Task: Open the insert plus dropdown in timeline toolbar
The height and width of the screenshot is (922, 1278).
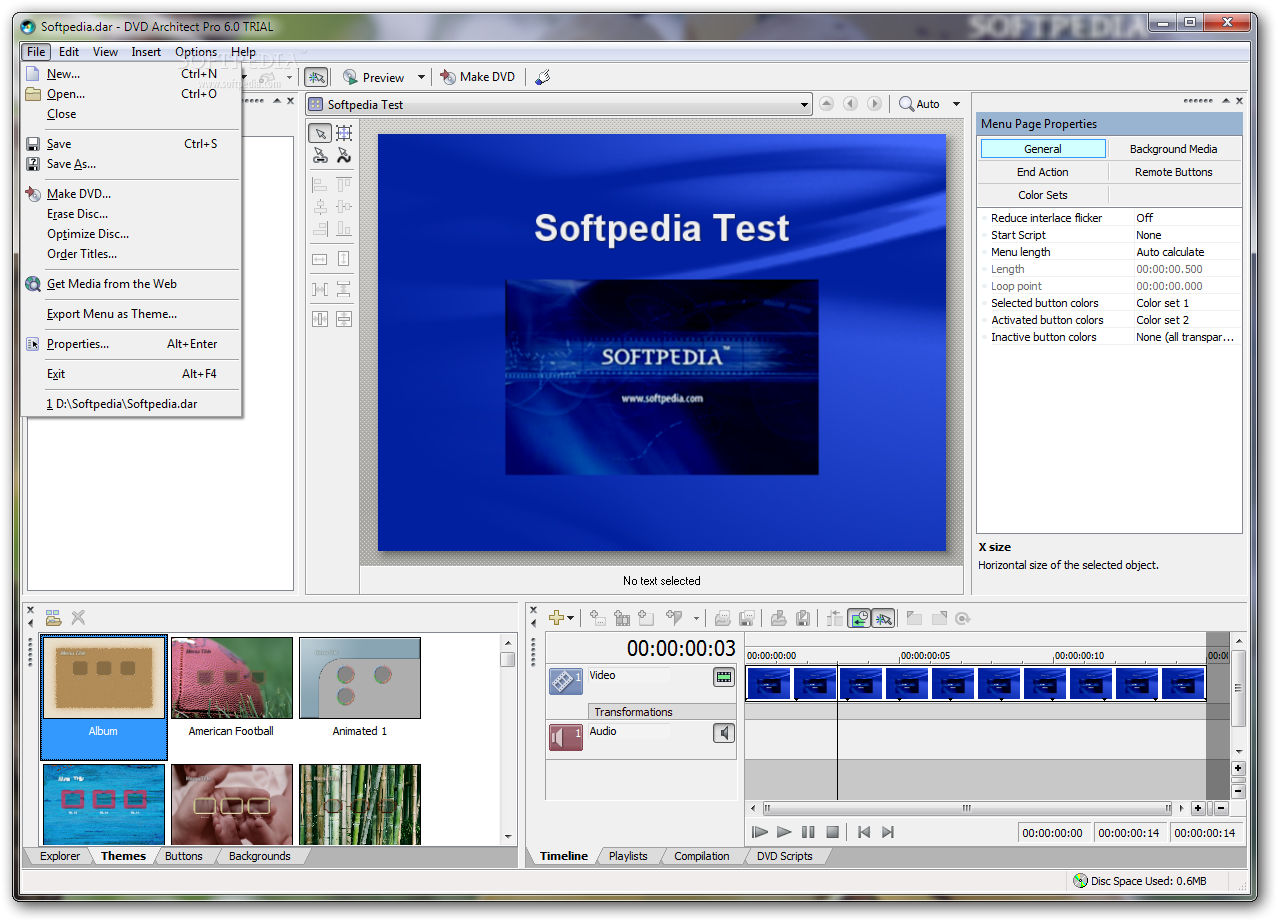Action: click(x=571, y=618)
